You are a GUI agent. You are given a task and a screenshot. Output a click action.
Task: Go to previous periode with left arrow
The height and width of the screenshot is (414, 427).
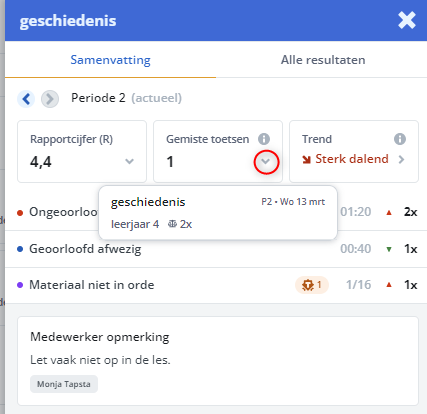tap(26, 99)
